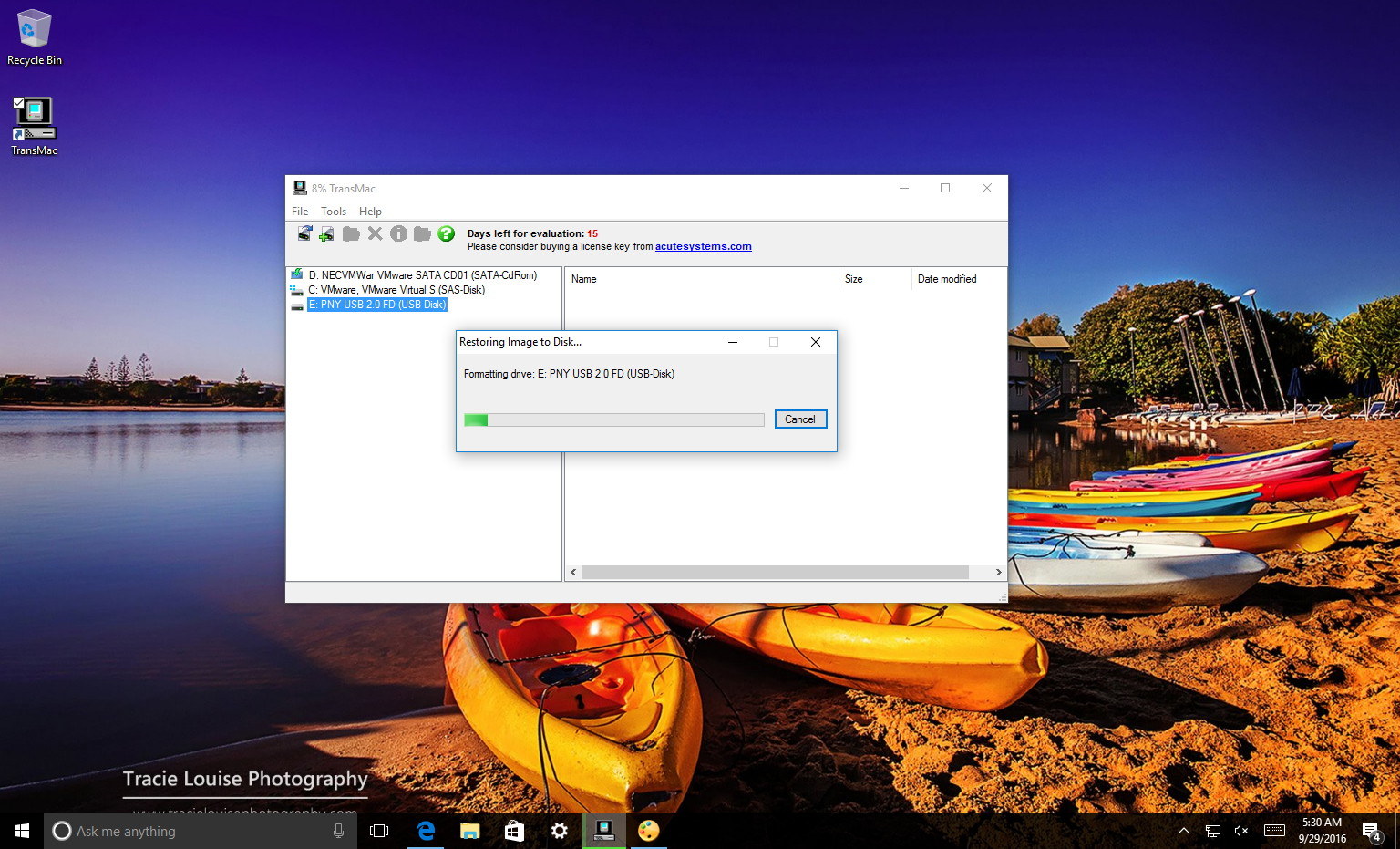The width and height of the screenshot is (1400, 849).
Task: Click the USB disk icon beside drive E:
Action: coord(296,305)
